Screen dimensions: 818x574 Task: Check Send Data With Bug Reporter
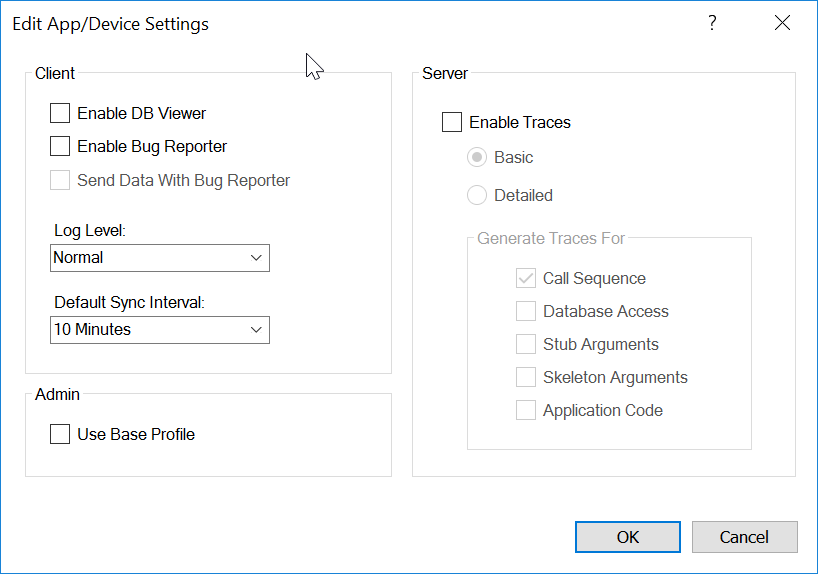60,181
